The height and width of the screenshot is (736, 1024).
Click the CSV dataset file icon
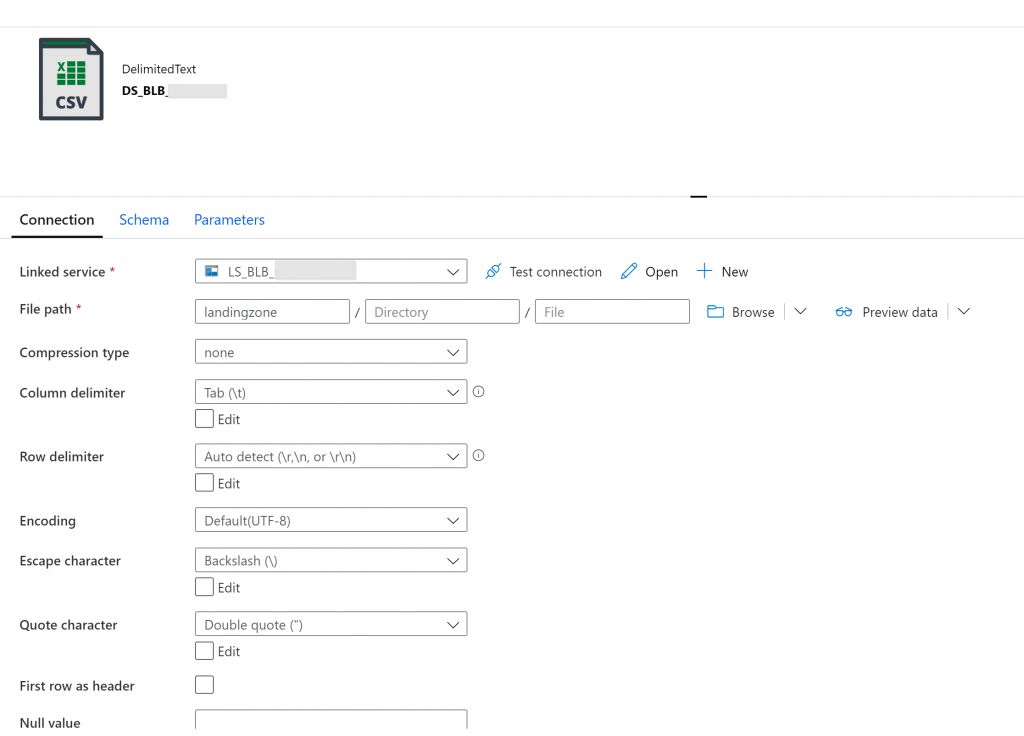[x=71, y=79]
